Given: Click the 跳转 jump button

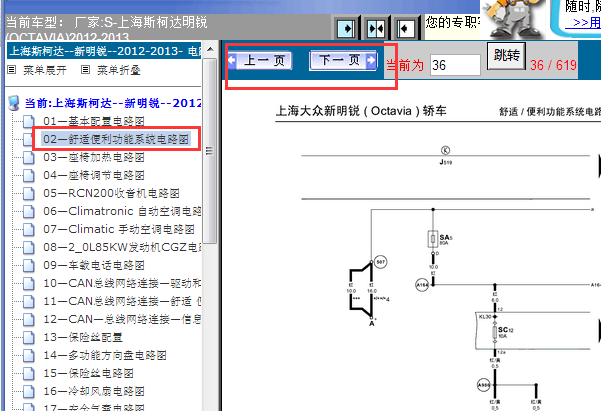Looking at the screenshot, I should [506, 56].
